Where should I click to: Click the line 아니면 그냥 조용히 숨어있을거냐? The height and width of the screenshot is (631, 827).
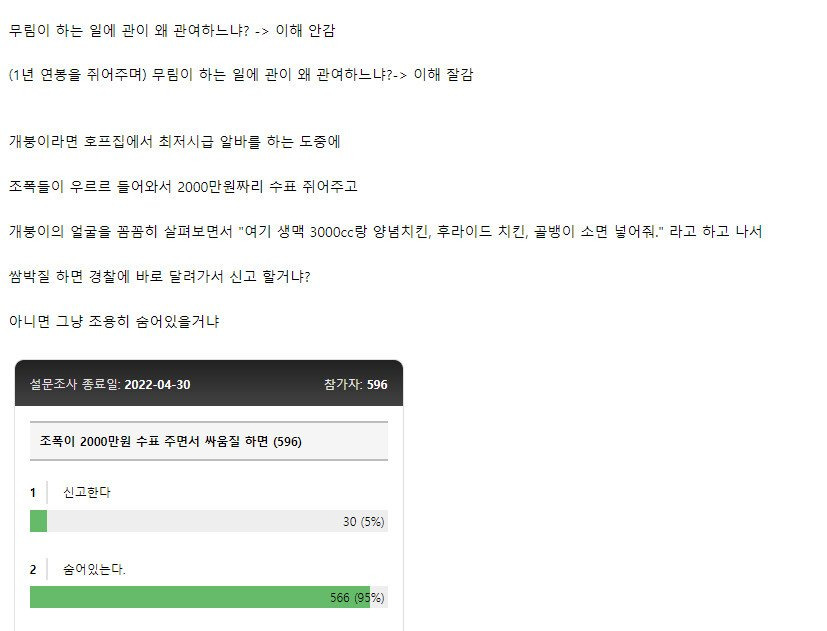pos(114,321)
